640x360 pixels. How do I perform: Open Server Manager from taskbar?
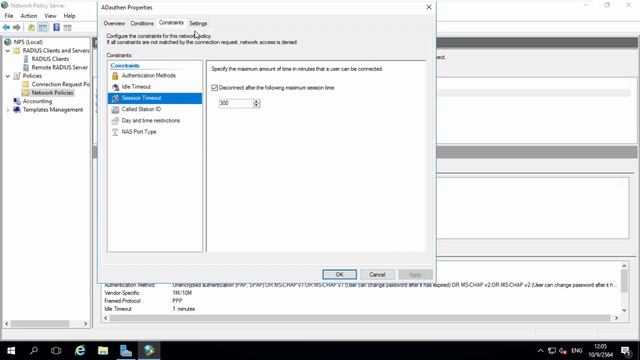coord(126,351)
